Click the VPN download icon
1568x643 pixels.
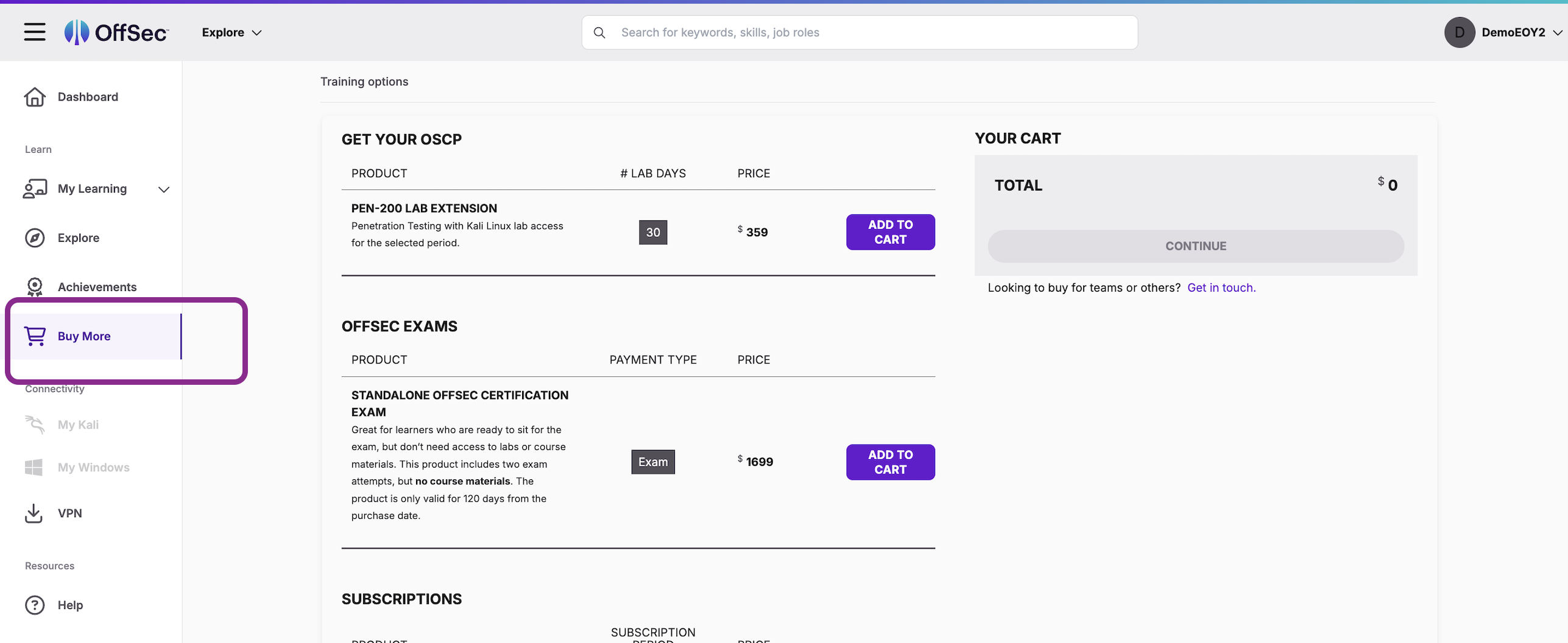[x=34, y=513]
